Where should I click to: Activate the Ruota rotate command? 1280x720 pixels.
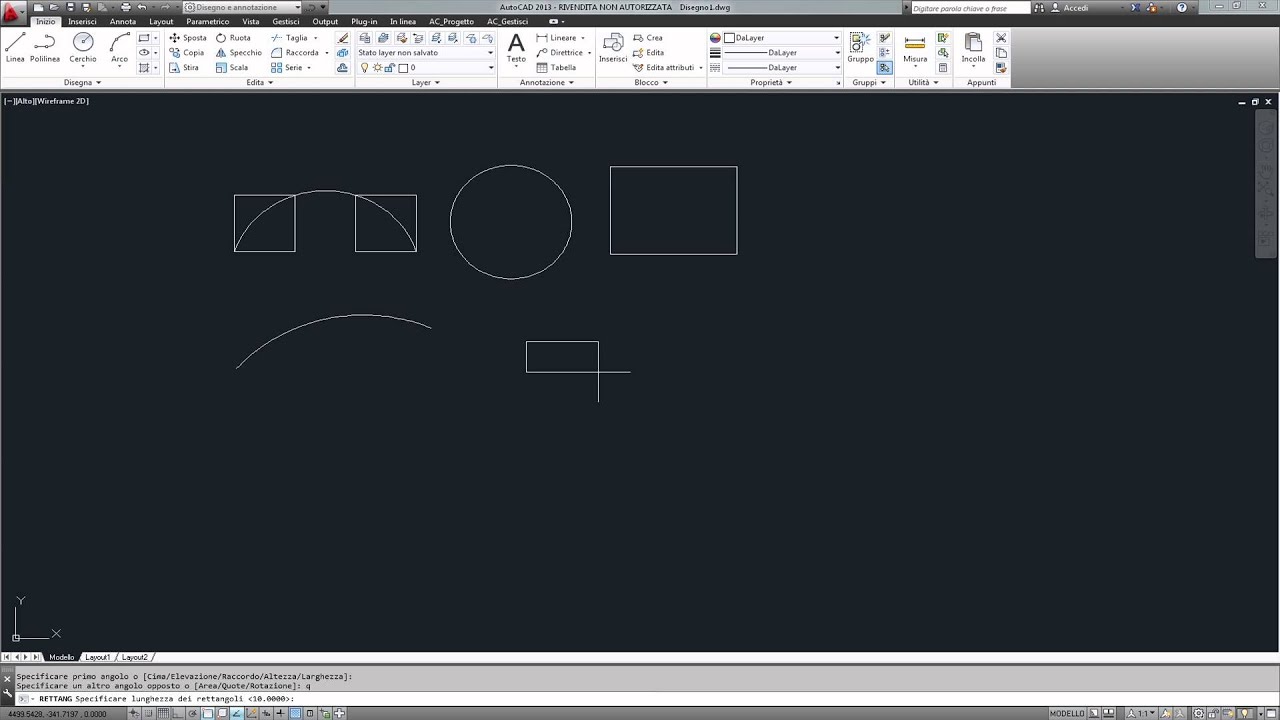pos(233,38)
